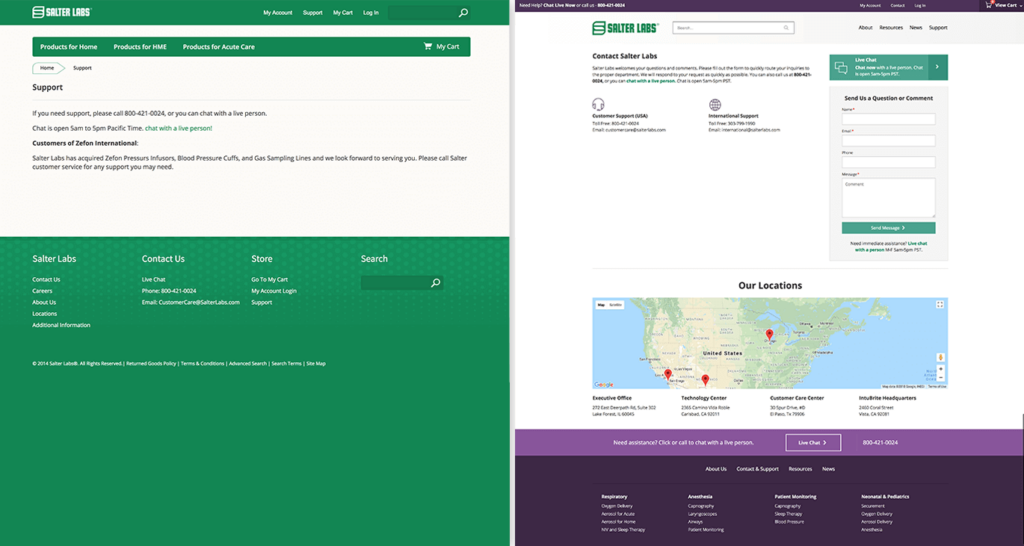Click the 'Executive Office' location heading
The width and height of the screenshot is (1024, 546).
click(612, 398)
